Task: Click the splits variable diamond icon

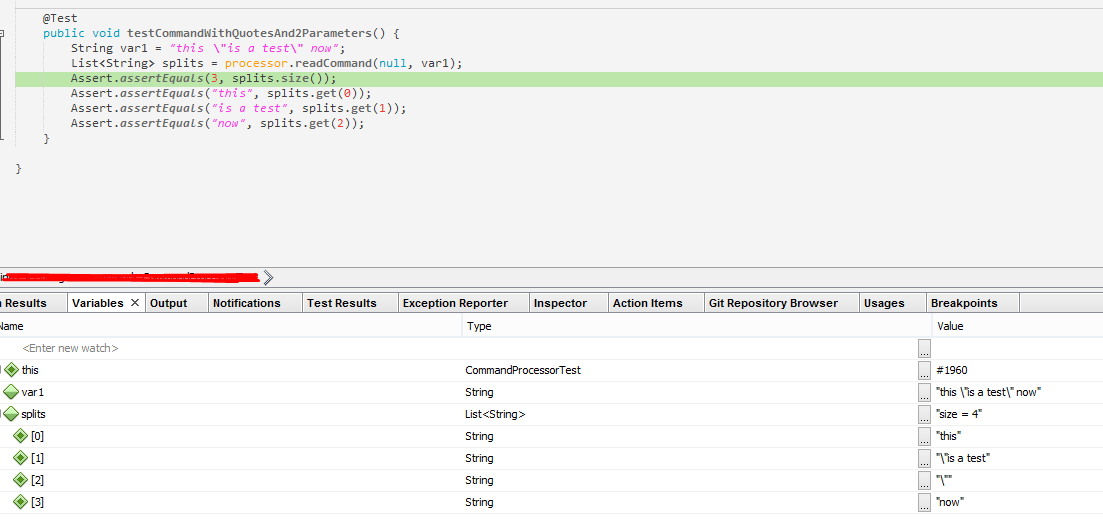Action: [x=11, y=414]
